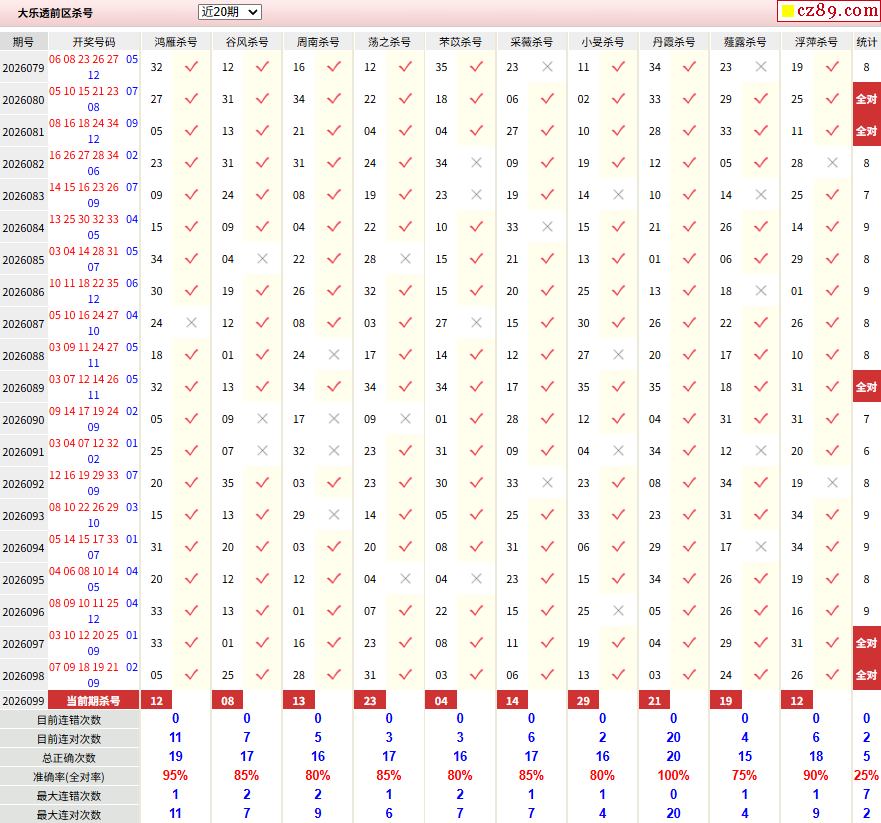Click the red checkmark in 2026080 丹霞杀号 cell
Screen dimensions: 881x823
pos(690,99)
